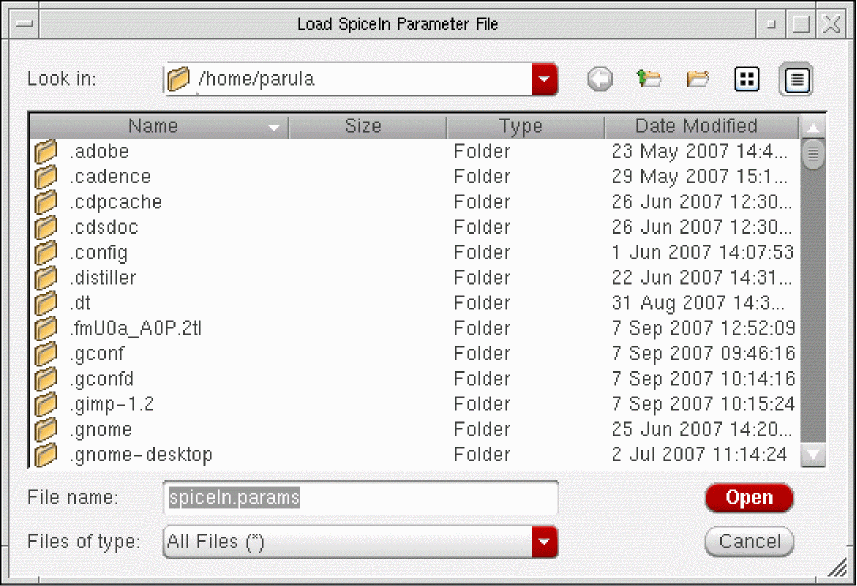Click the File name input field
This screenshot has width=857, height=586.
361,498
